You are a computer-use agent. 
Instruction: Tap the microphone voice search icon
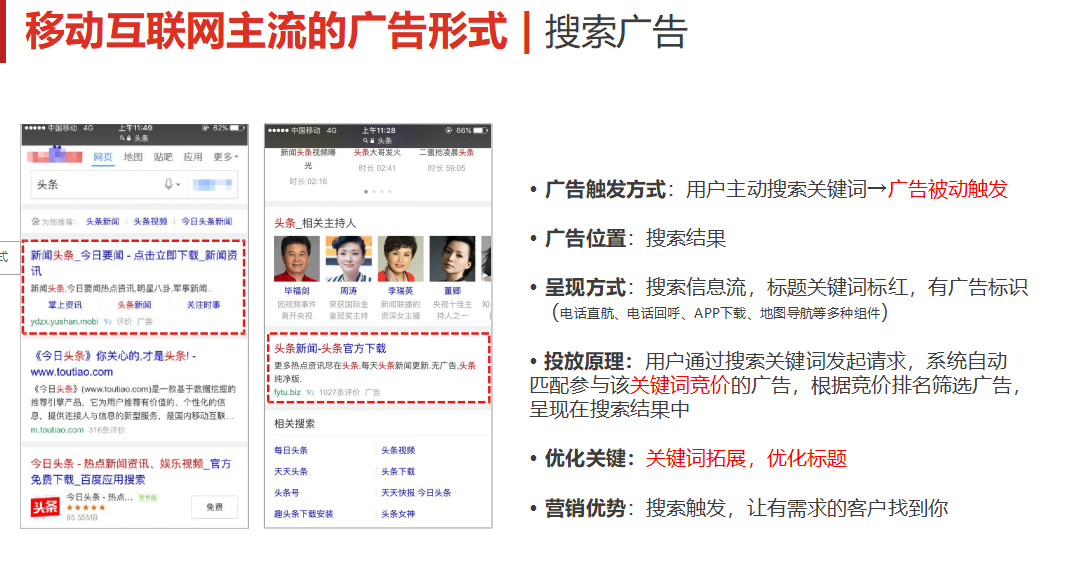click(168, 184)
